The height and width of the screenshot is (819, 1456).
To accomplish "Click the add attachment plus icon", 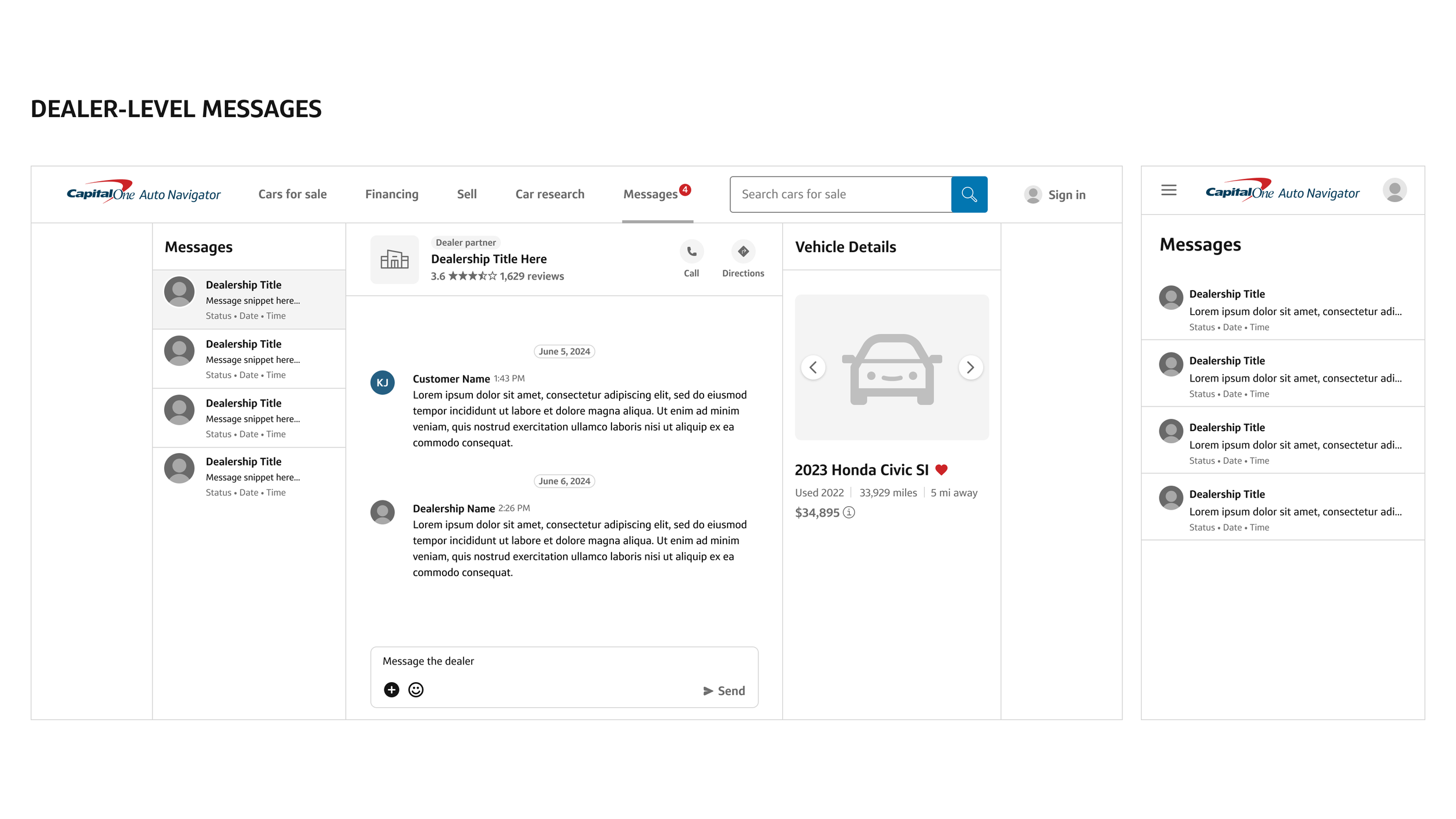I will [x=391, y=690].
